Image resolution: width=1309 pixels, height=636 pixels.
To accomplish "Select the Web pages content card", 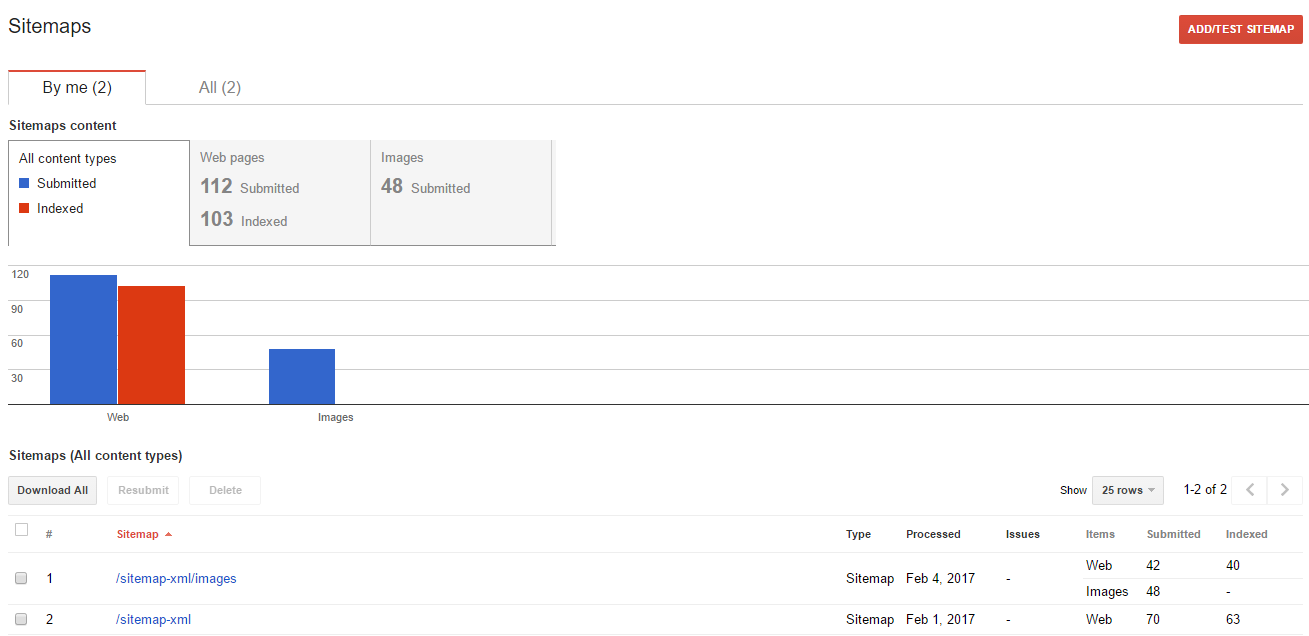I will 280,192.
